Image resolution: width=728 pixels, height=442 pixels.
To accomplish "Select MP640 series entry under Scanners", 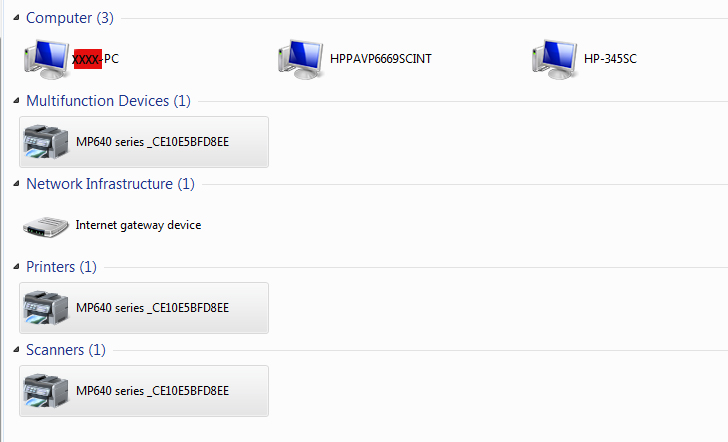I will 144,391.
